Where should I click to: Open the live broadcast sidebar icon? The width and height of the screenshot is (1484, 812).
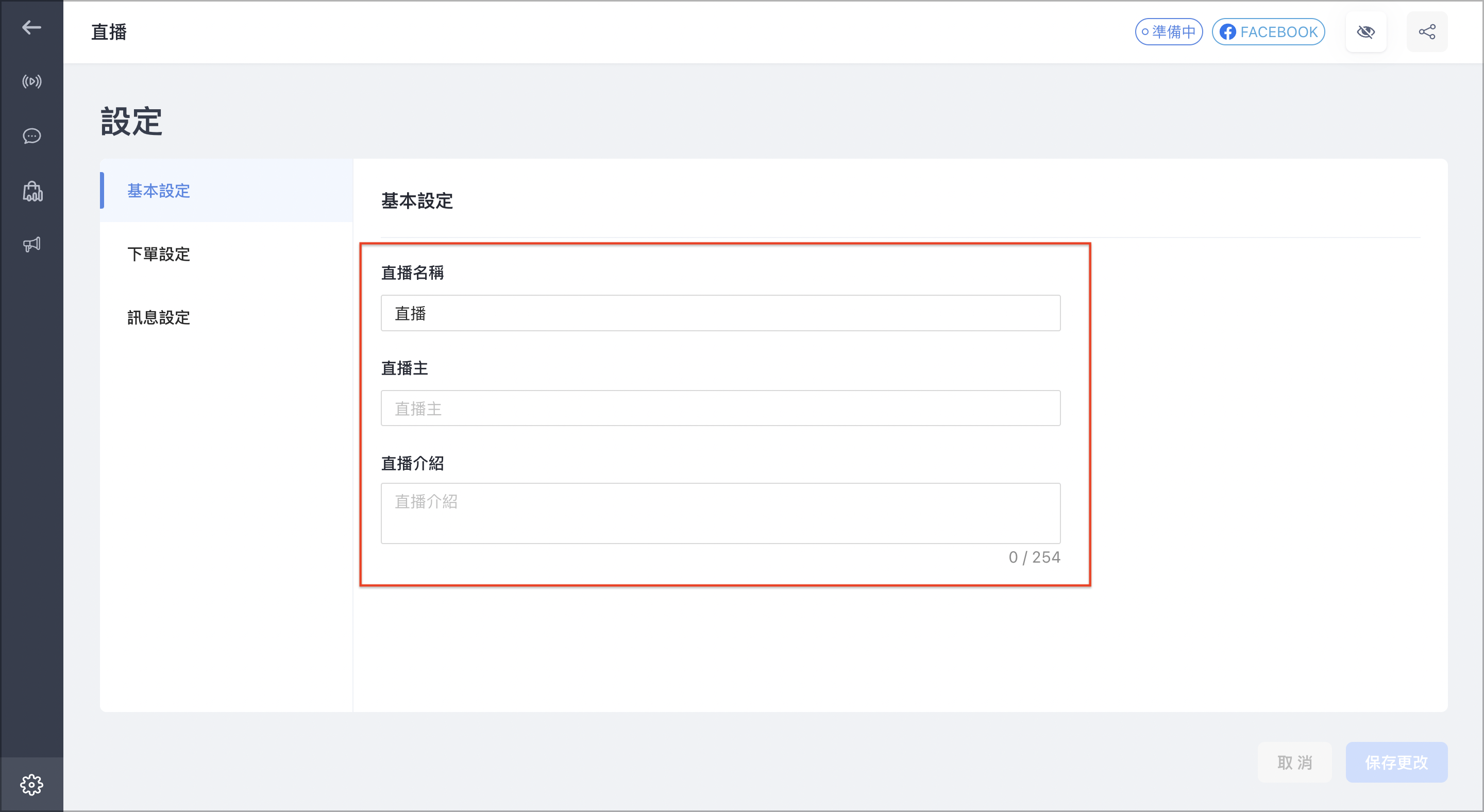31,81
